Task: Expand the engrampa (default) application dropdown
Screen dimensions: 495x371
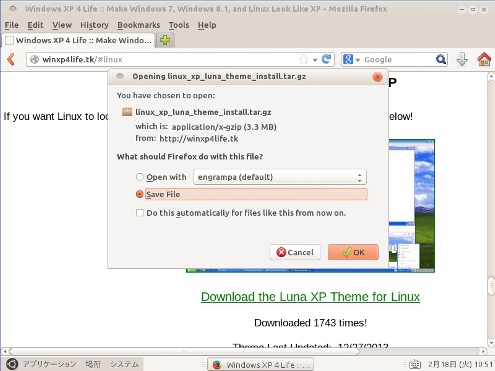Action: (280, 177)
